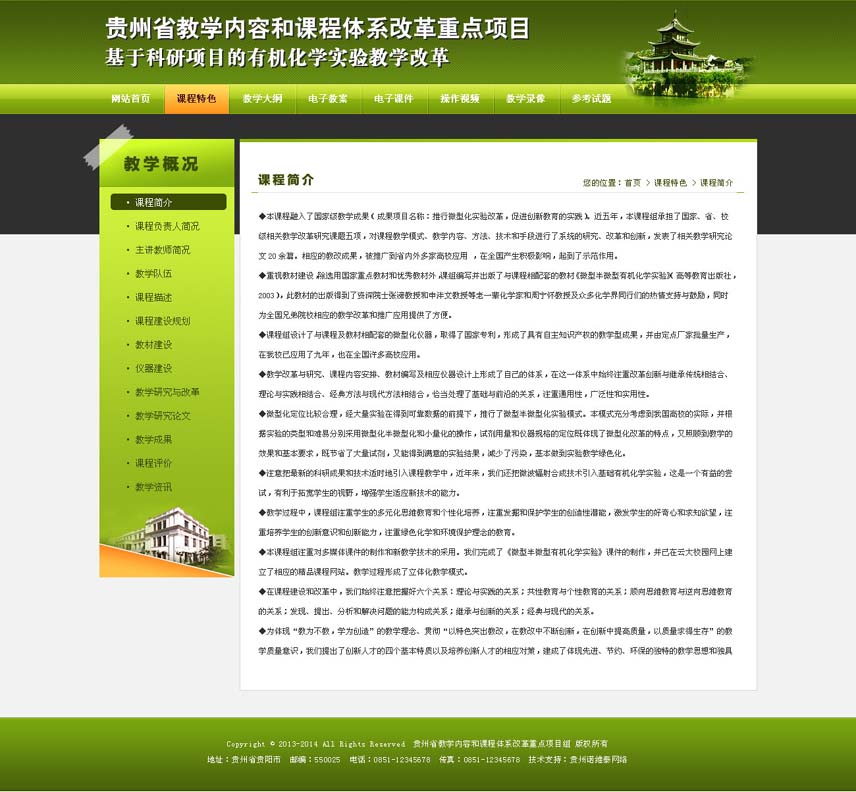View 课程建设规划 from the sidebar
The image size is (856, 792).
[x=163, y=321]
